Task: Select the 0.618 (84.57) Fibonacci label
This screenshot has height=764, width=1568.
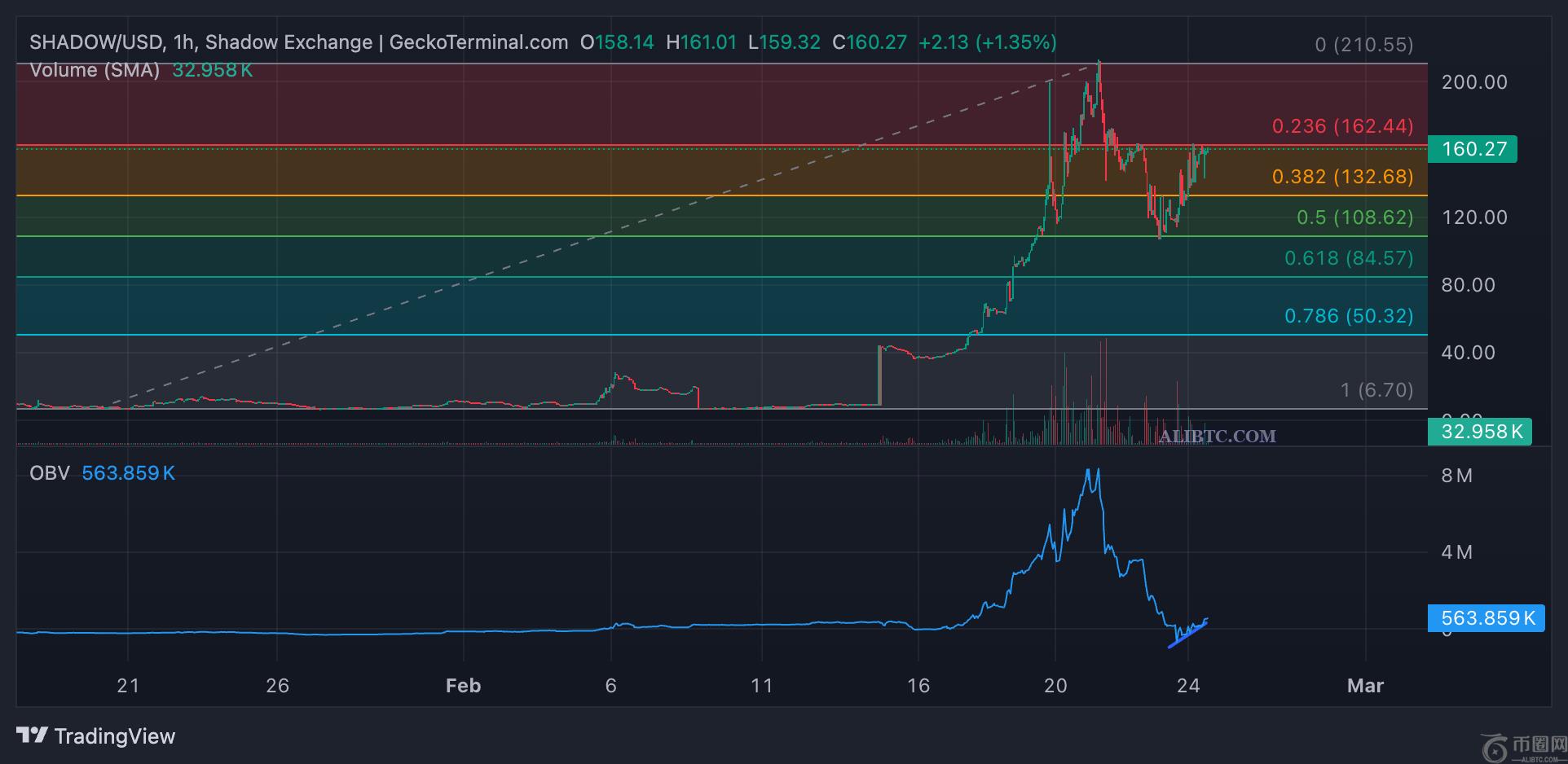Action: tap(1349, 258)
